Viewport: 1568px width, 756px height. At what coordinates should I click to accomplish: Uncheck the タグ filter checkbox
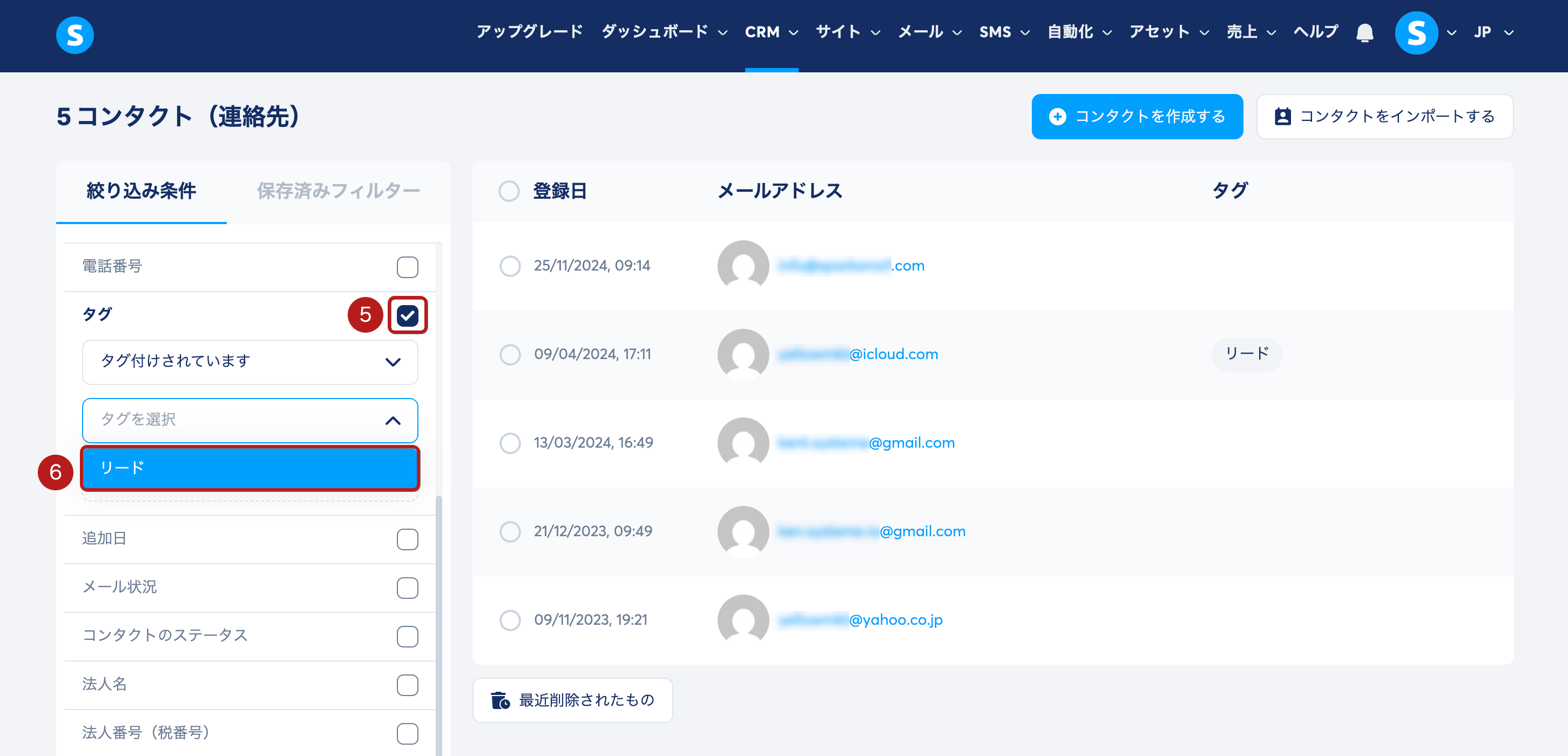pos(407,315)
